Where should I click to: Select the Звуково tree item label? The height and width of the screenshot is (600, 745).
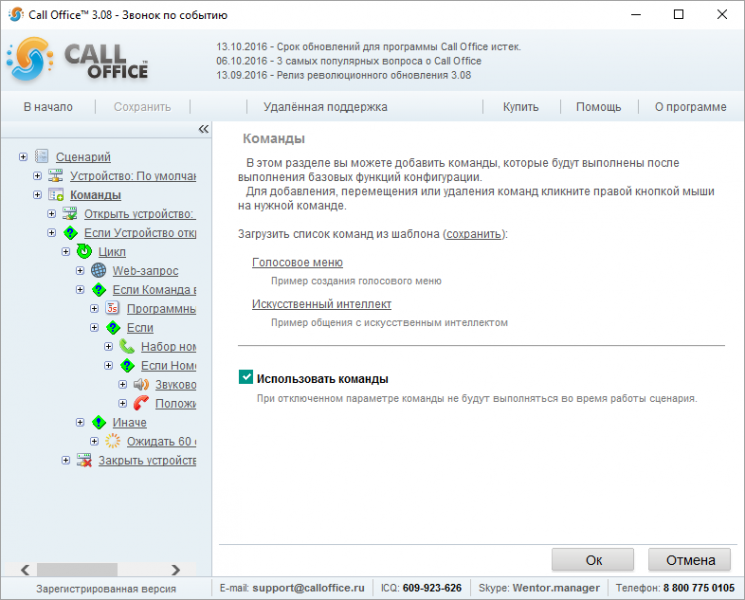point(175,385)
